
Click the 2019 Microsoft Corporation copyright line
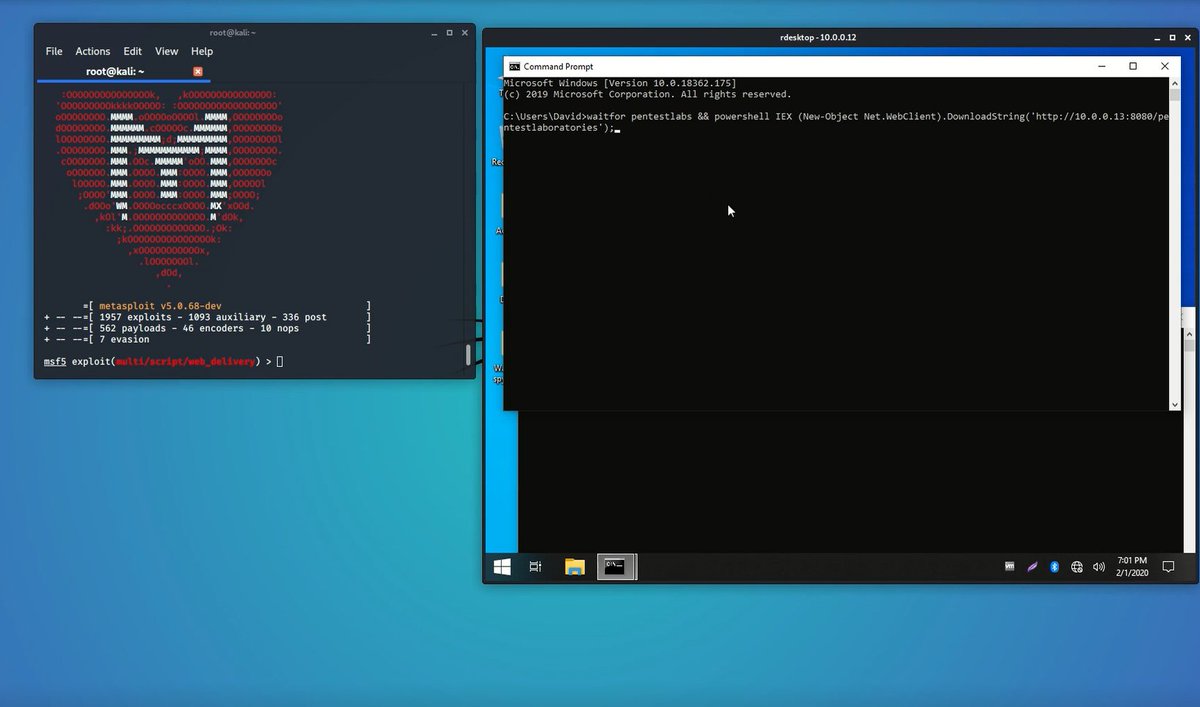pyautogui.click(x=647, y=94)
